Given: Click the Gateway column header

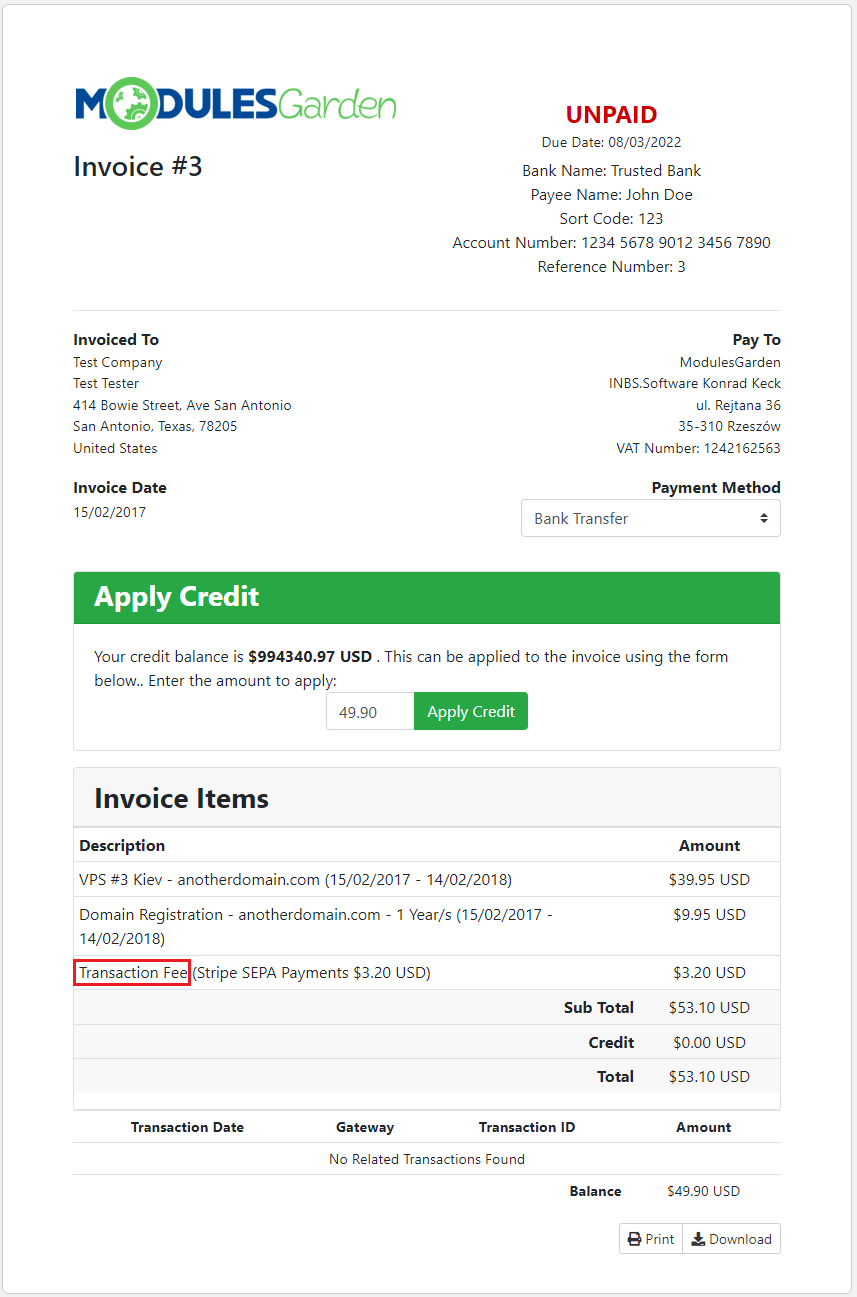Looking at the screenshot, I should click(x=365, y=1127).
